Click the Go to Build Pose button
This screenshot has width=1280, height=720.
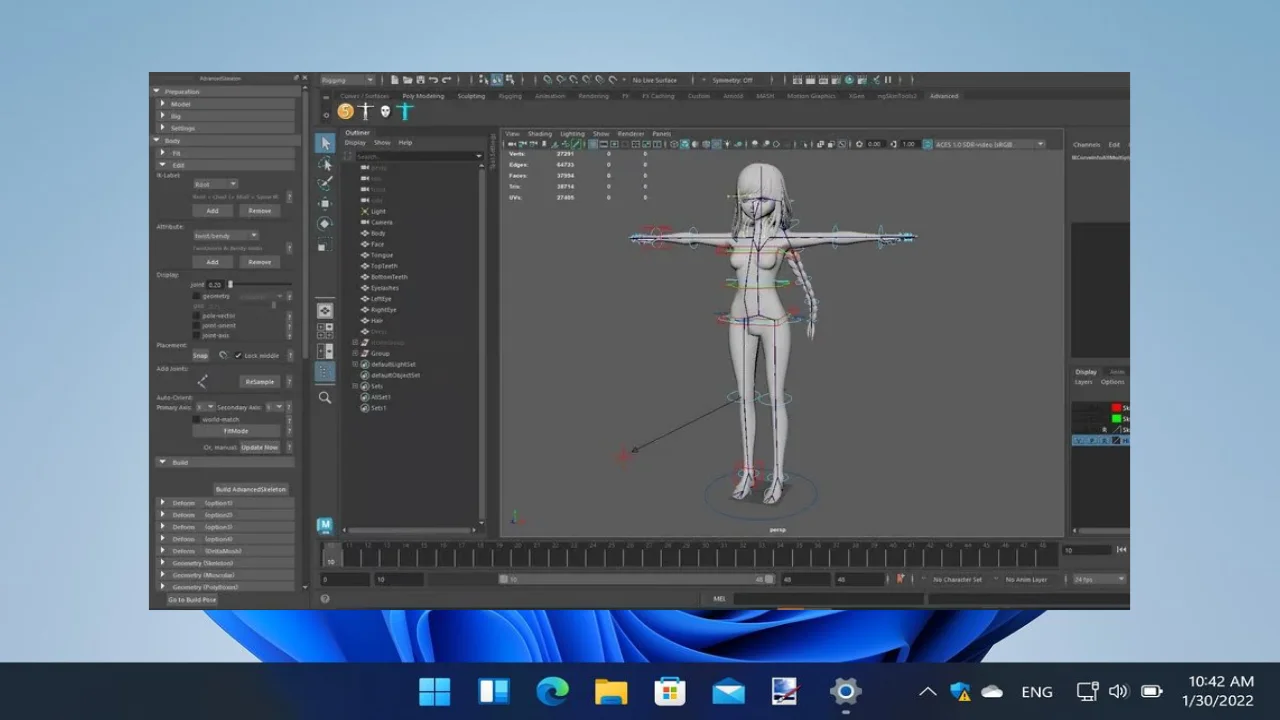pyautogui.click(x=192, y=600)
